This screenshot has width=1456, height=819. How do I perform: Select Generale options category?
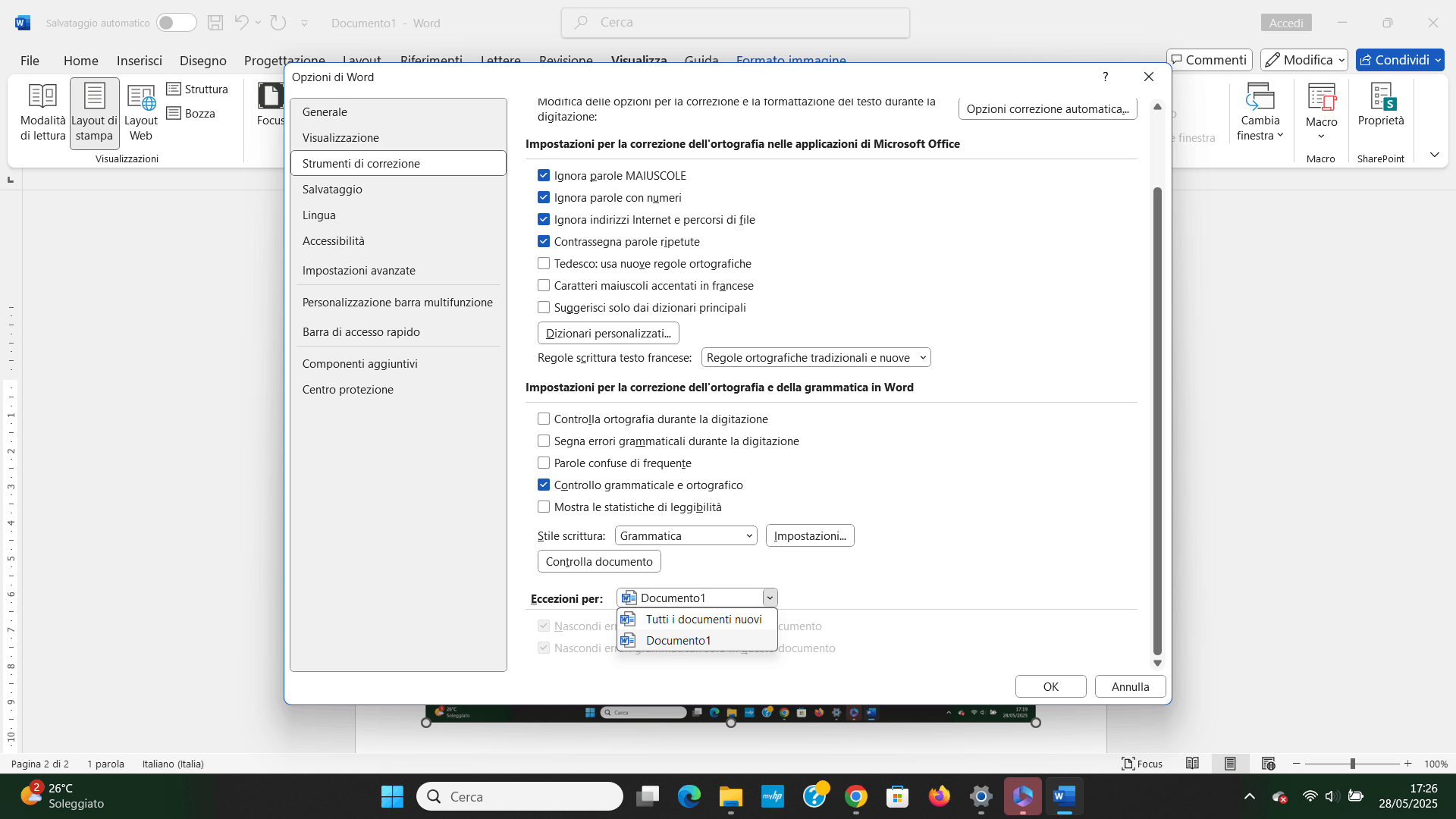point(398,111)
